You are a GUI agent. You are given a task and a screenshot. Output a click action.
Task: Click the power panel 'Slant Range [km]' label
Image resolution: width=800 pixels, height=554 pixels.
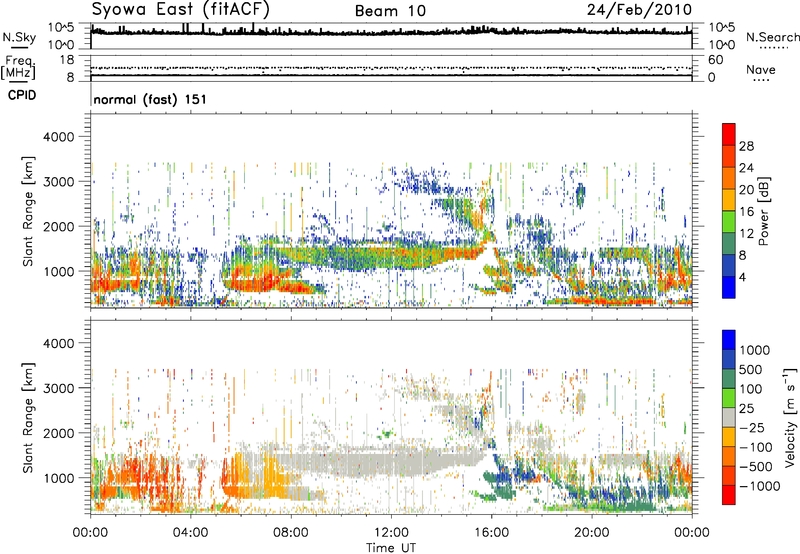coord(28,211)
